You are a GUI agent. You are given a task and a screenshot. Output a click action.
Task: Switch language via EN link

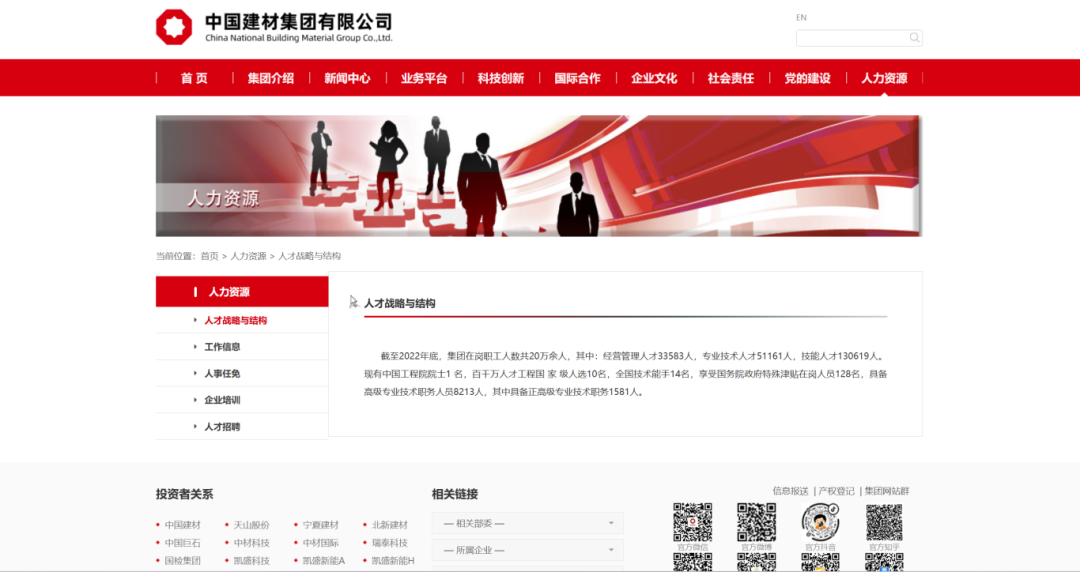(x=801, y=18)
